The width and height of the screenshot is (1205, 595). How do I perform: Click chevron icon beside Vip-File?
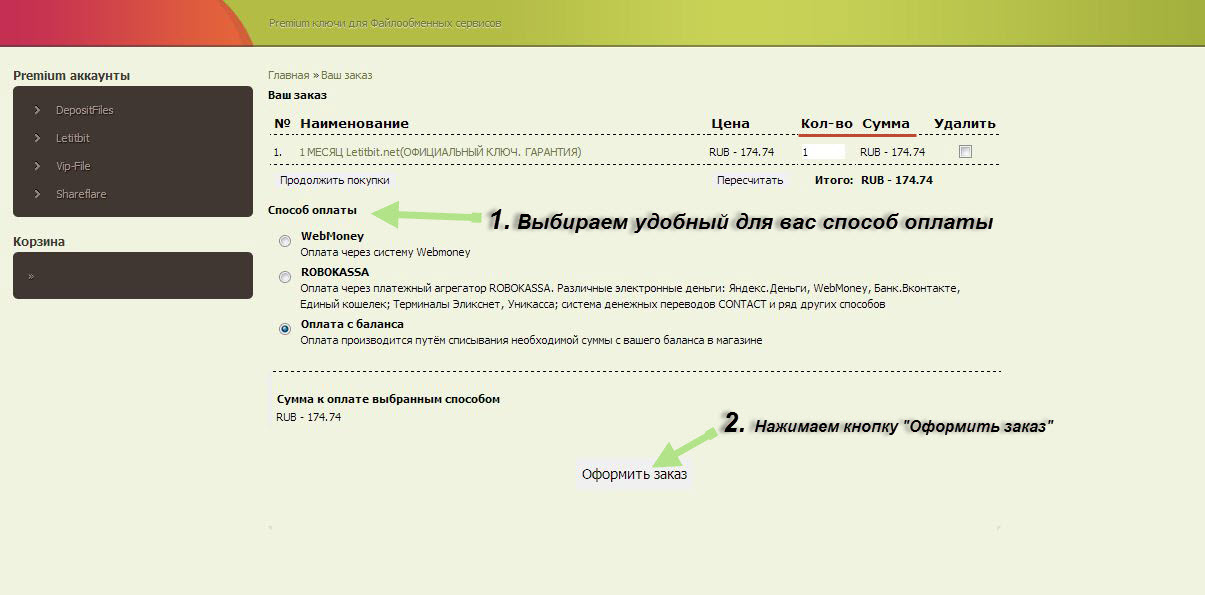37,166
